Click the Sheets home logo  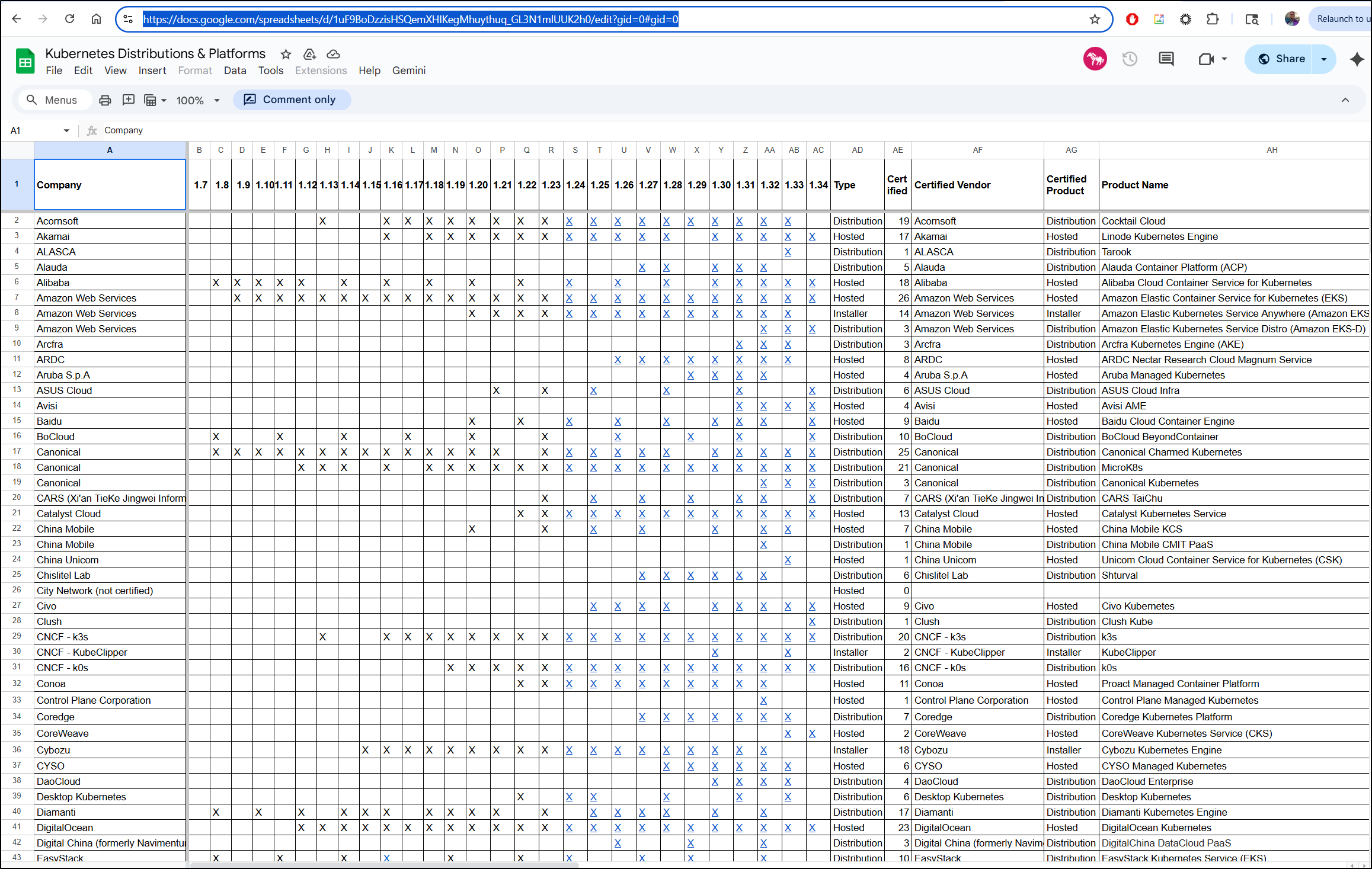[x=25, y=61]
